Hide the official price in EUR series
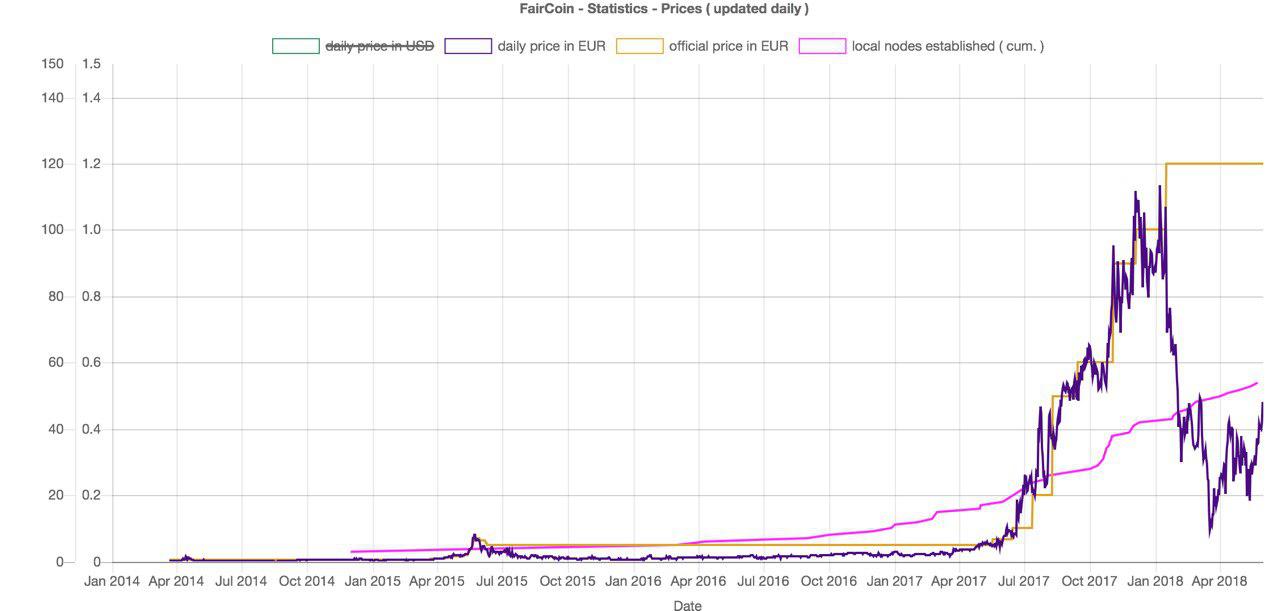The height and width of the screenshot is (611, 1280). click(x=729, y=46)
